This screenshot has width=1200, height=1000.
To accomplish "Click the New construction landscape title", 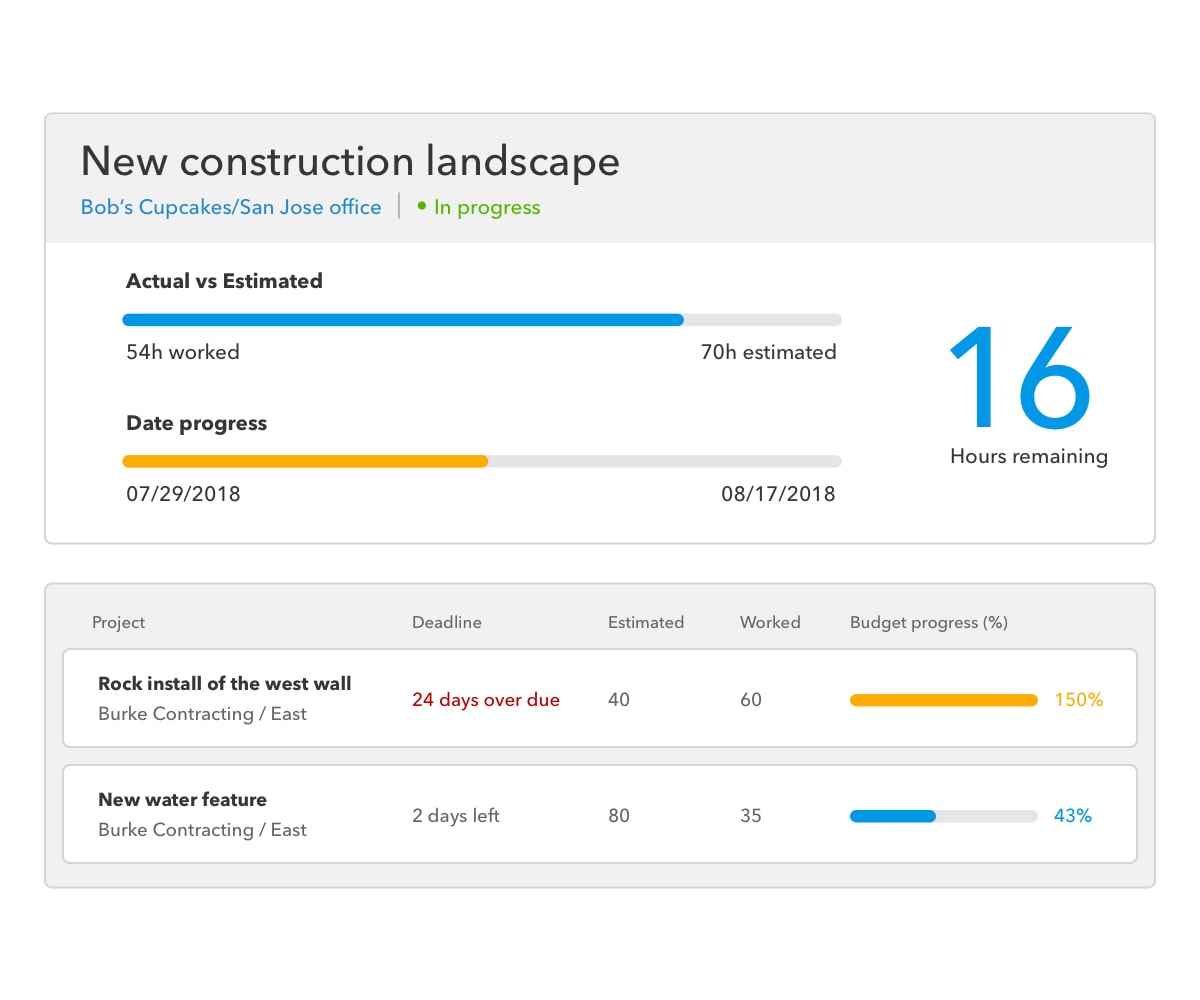I will coord(350,161).
